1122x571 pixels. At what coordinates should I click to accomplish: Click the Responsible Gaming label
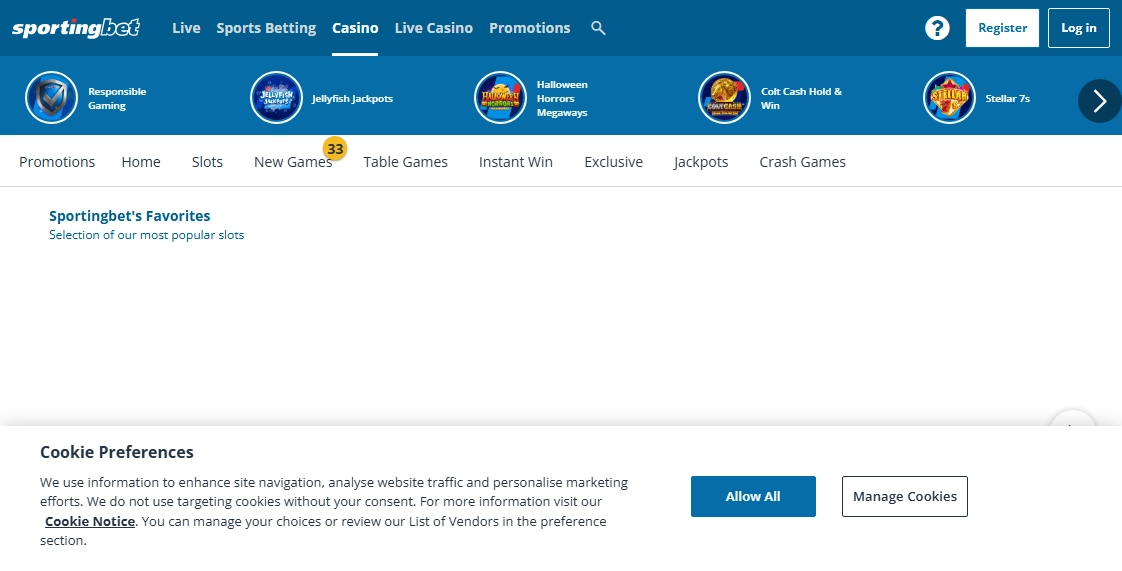point(117,98)
